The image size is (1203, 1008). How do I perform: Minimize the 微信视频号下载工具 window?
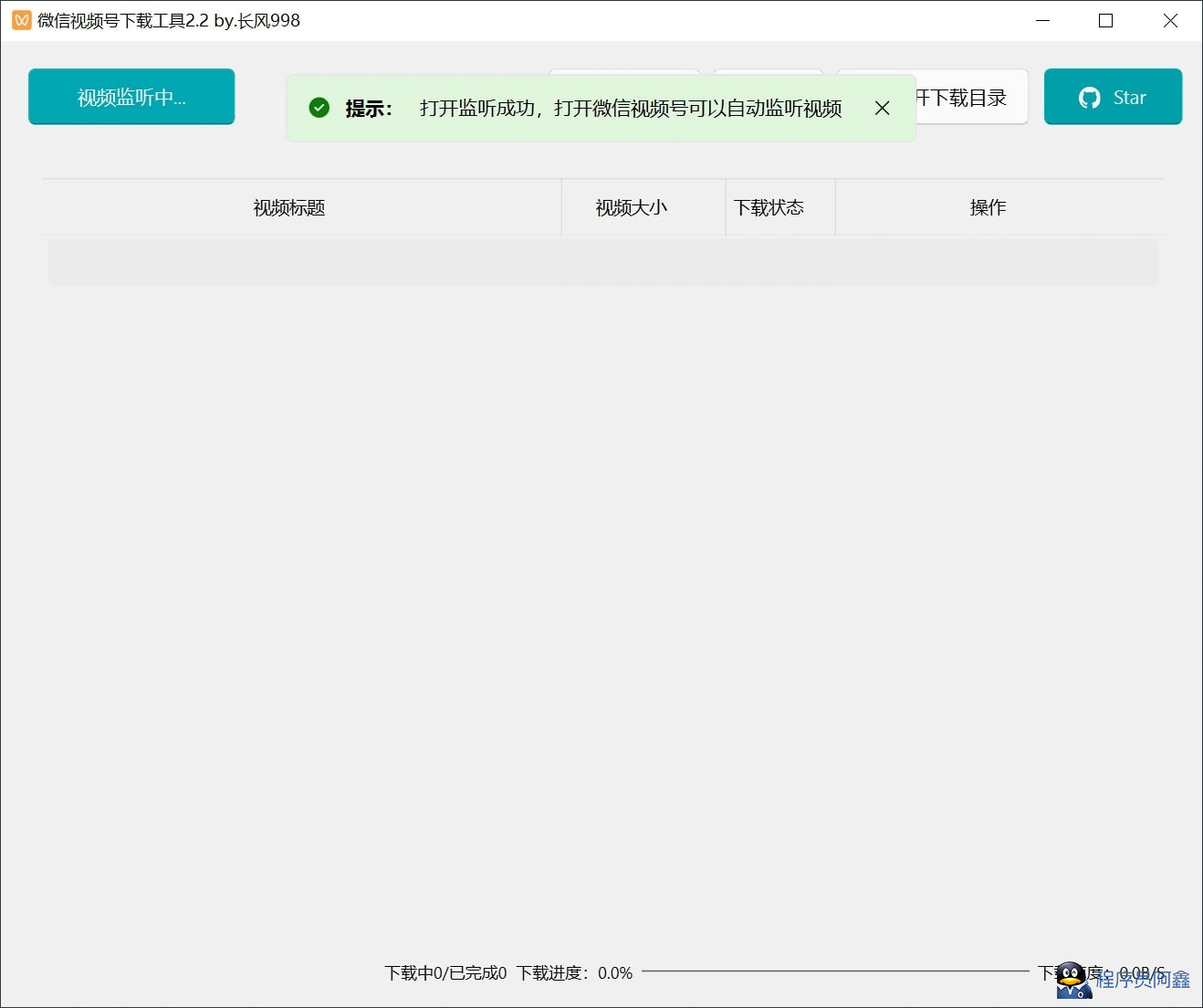tap(1043, 20)
